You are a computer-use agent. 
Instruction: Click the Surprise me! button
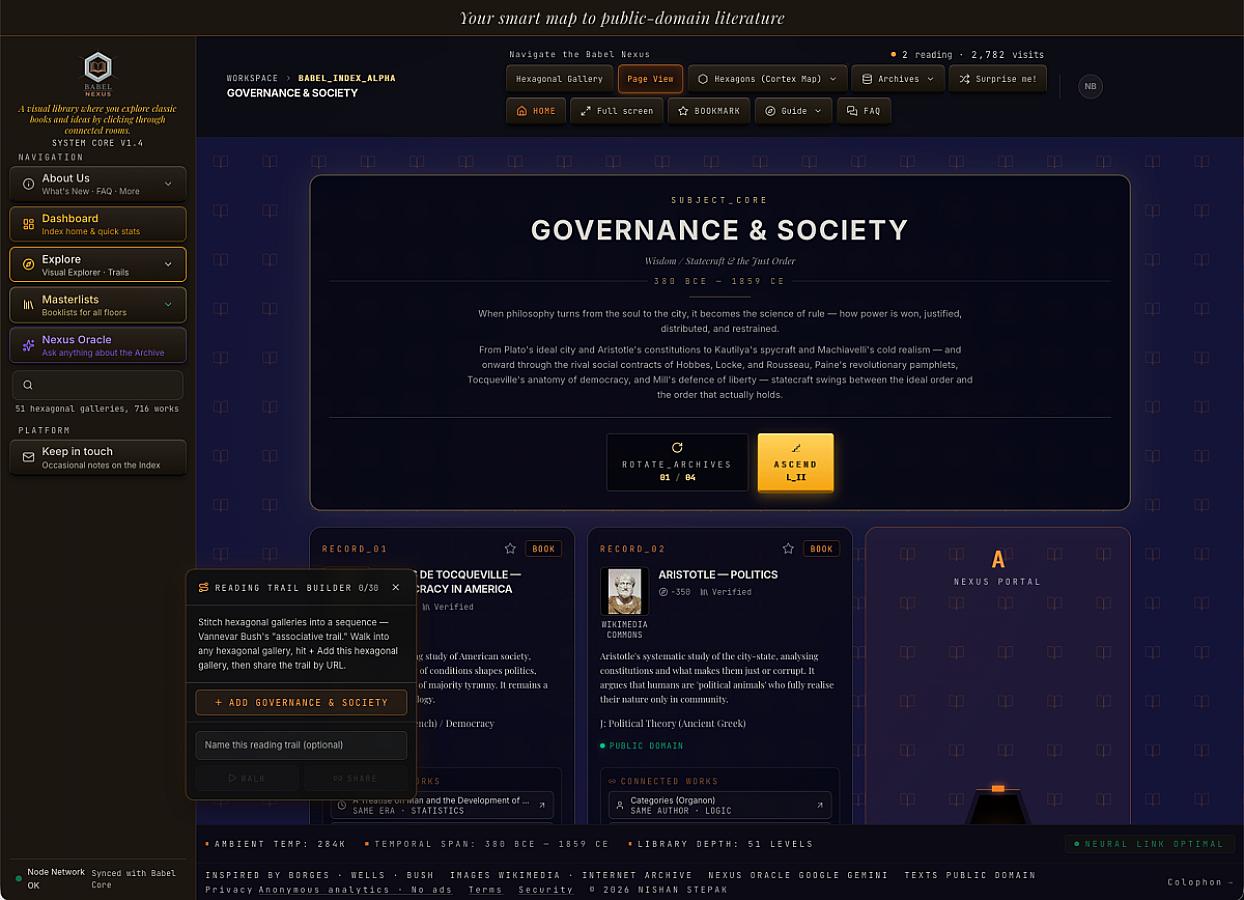click(x=998, y=79)
